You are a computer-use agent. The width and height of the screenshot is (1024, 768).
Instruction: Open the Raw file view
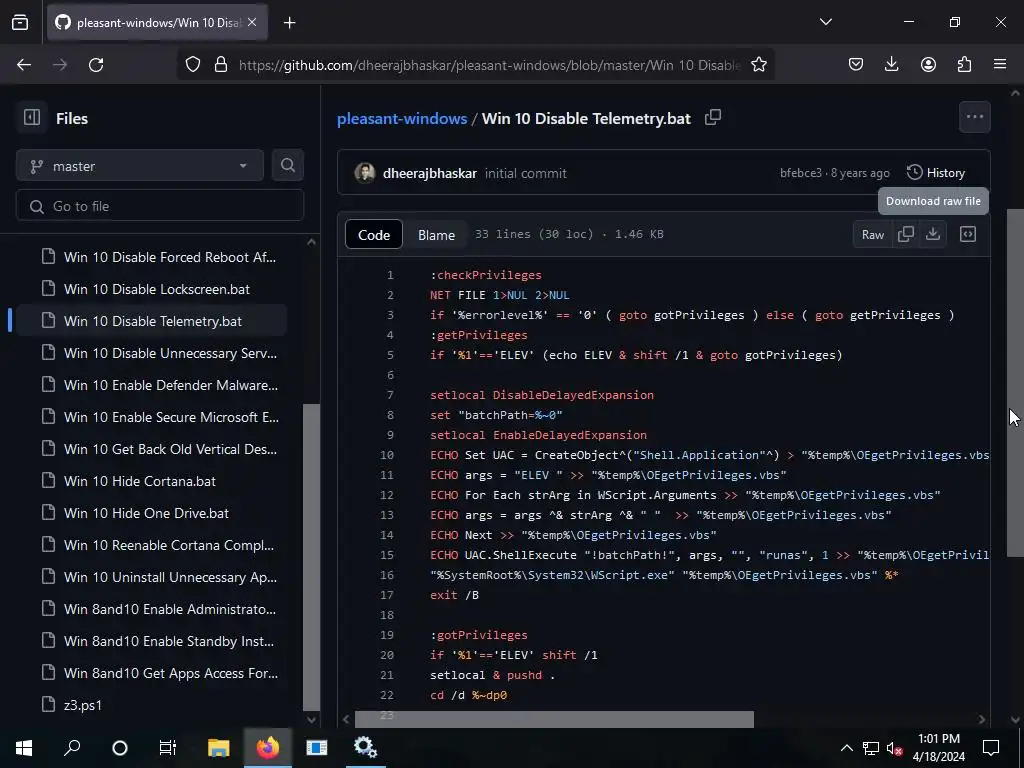[872, 235]
